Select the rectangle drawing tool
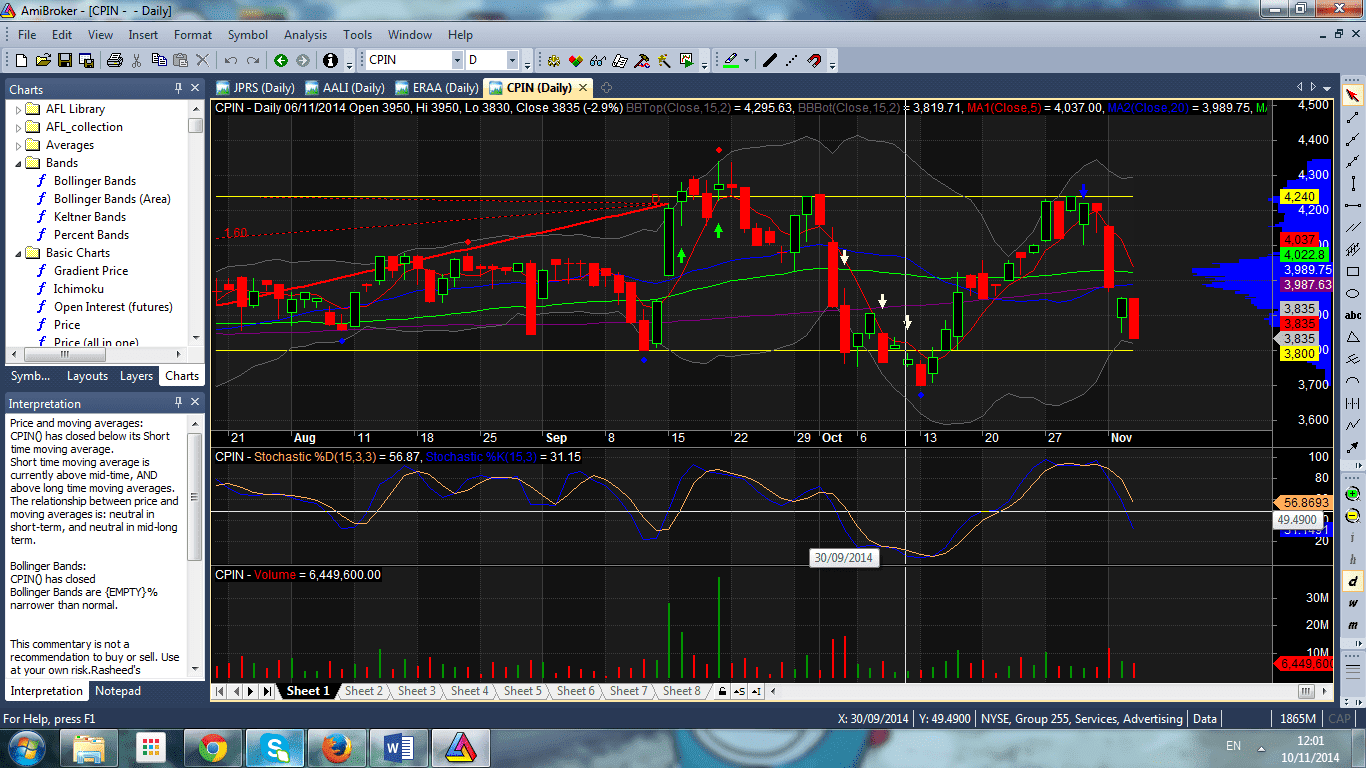This screenshot has width=1366, height=768. click(1353, 272)
